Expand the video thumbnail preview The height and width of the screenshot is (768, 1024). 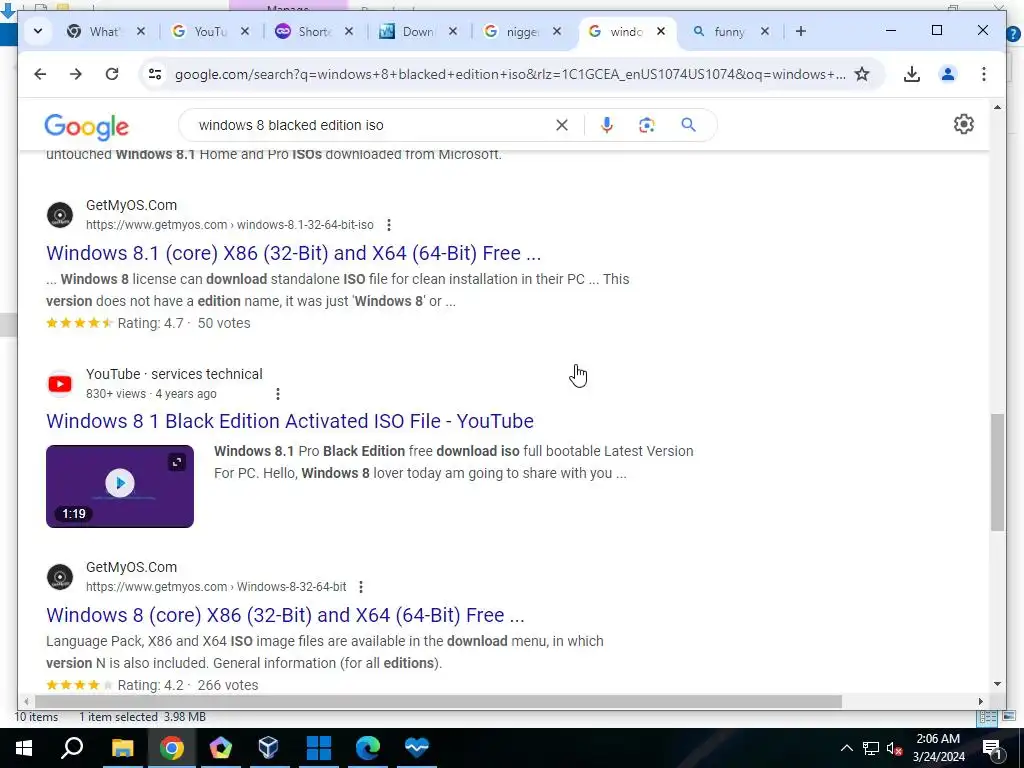[x=177, y=462]
